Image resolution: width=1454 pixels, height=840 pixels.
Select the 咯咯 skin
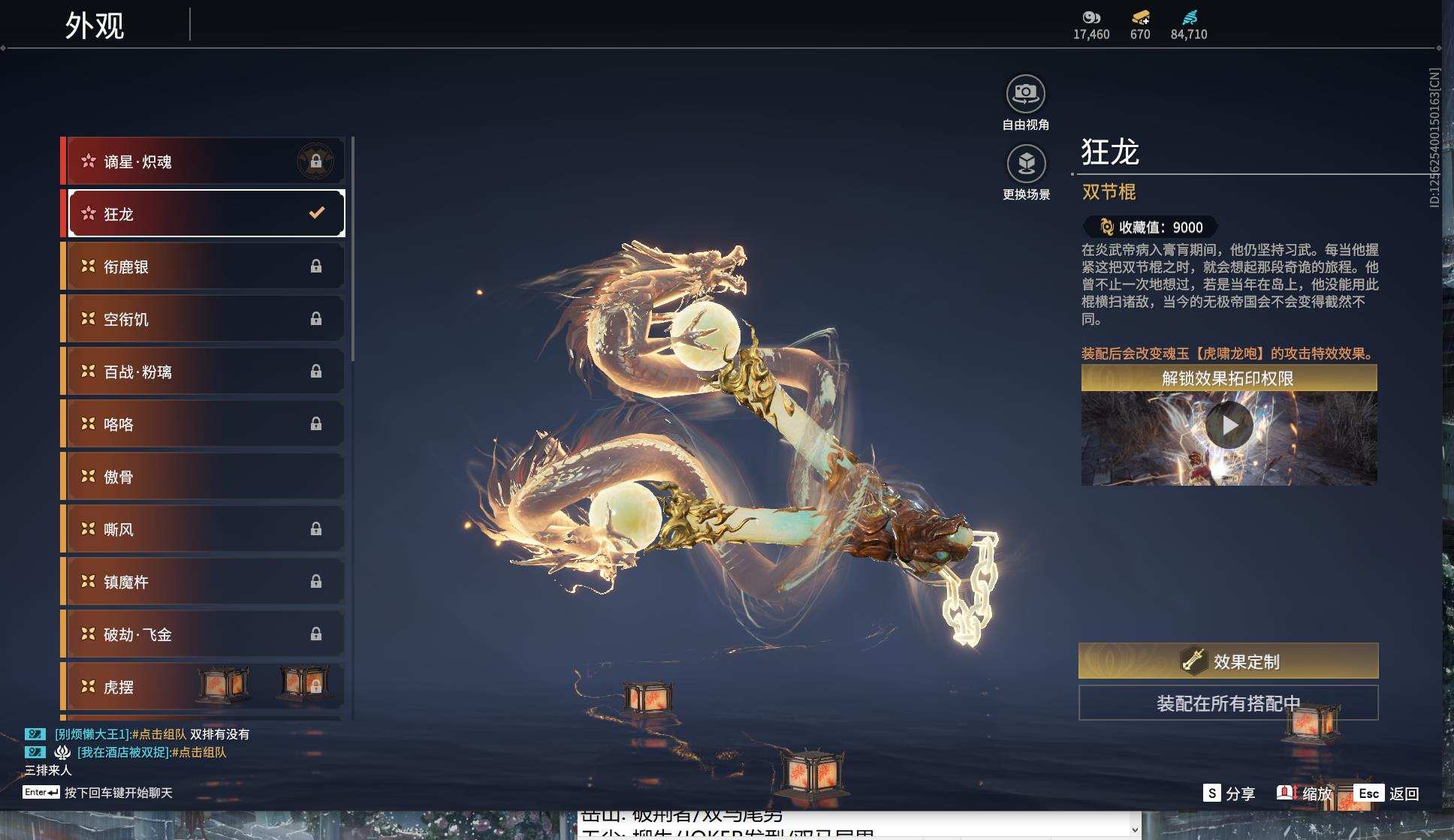[x=203, y=423]
